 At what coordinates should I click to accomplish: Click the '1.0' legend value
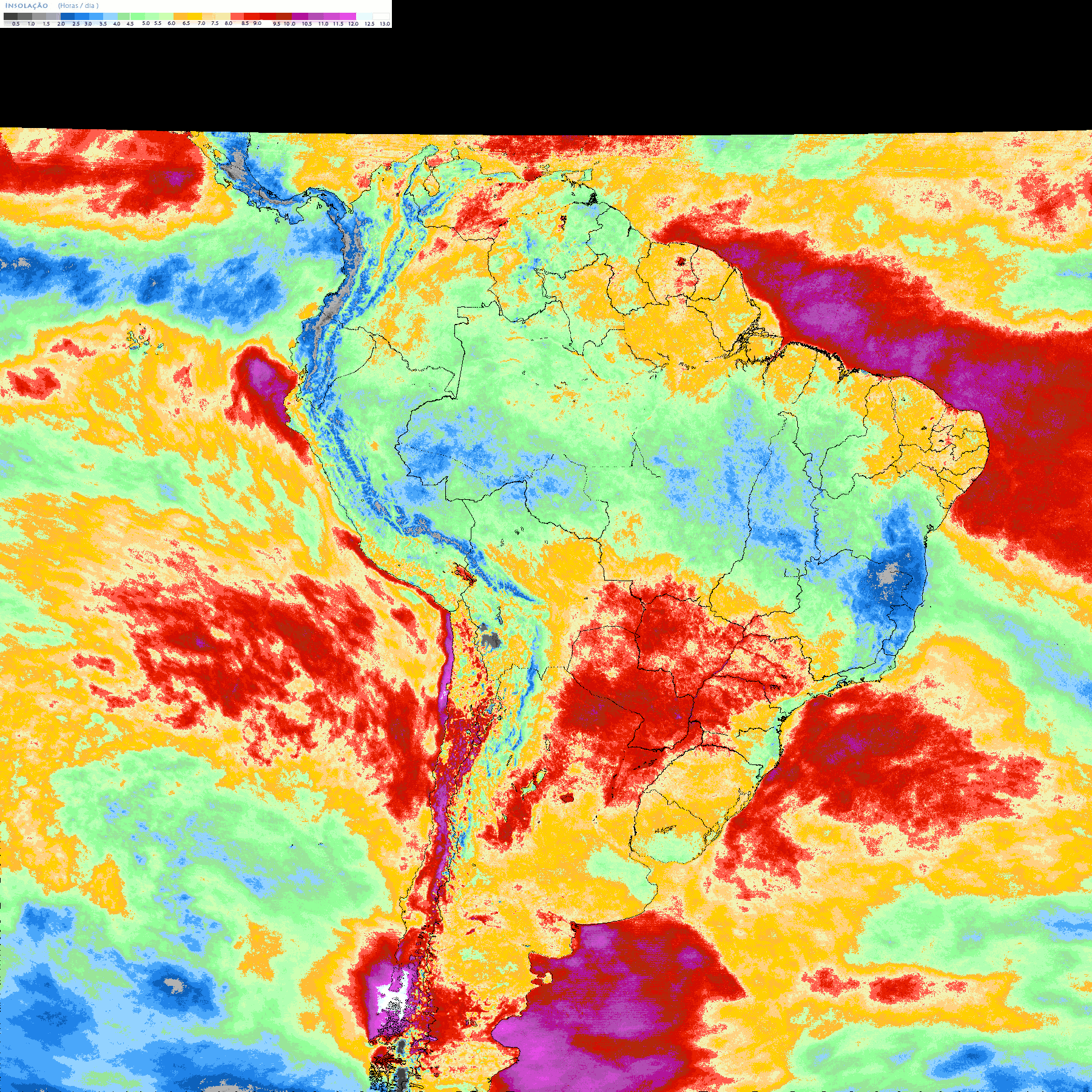click(x=31, y=24)
